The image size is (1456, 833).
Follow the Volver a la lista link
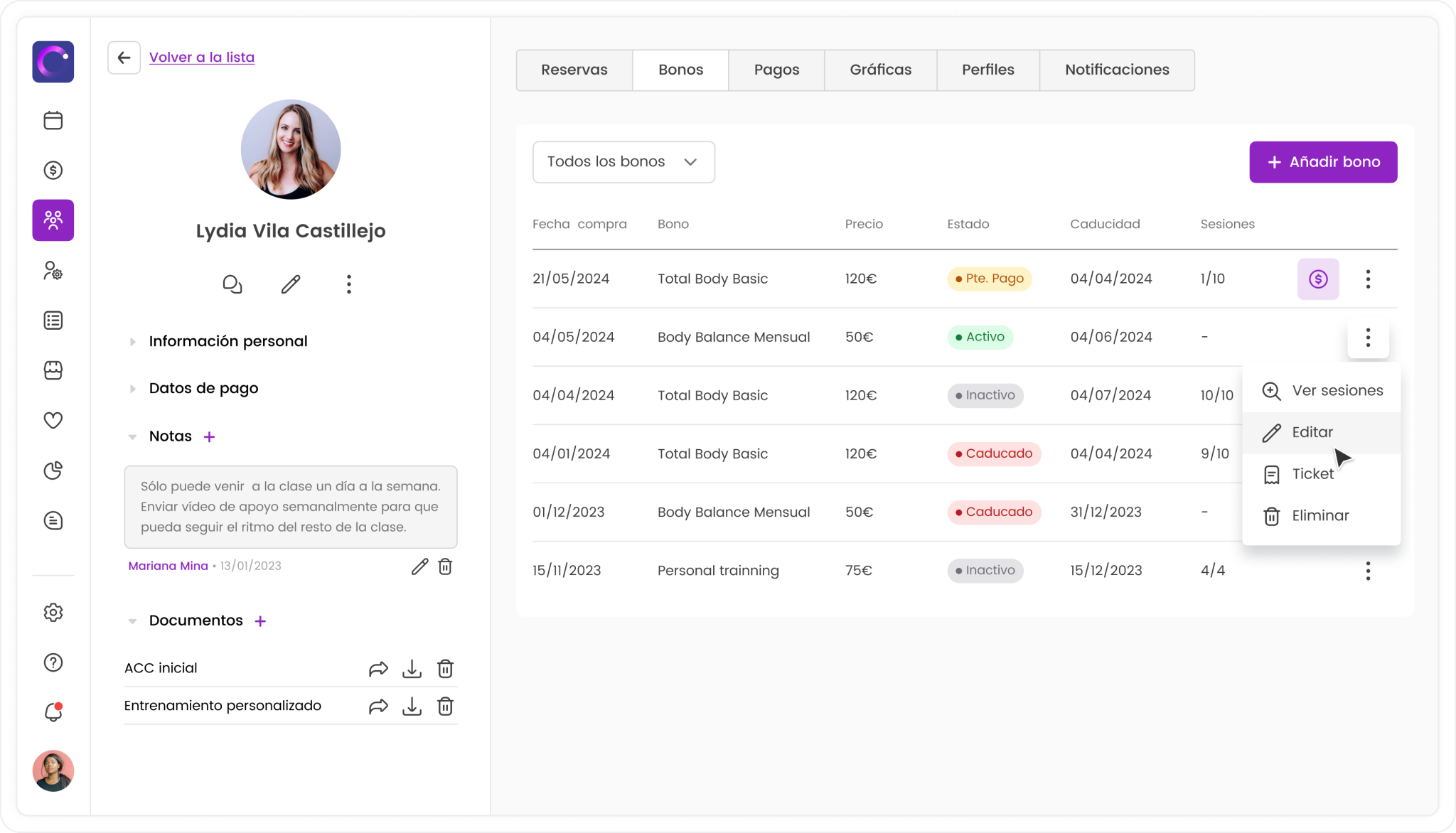[x=201, y=57]
